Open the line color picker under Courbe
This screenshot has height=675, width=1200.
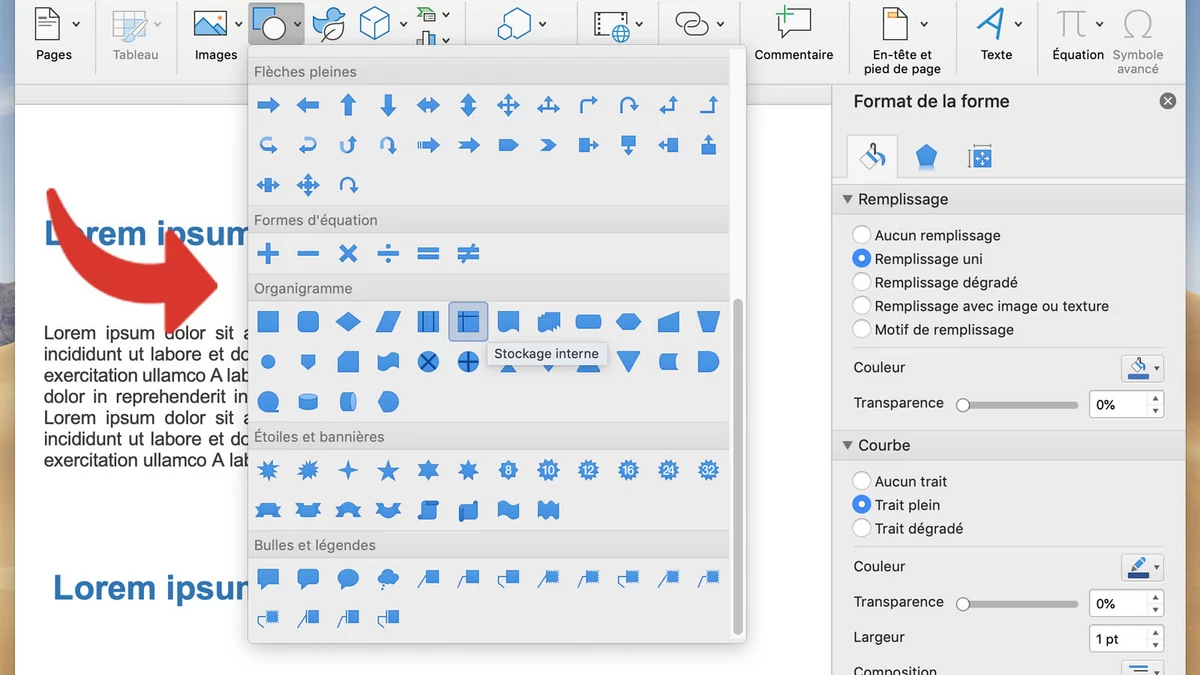point(1143,567)
